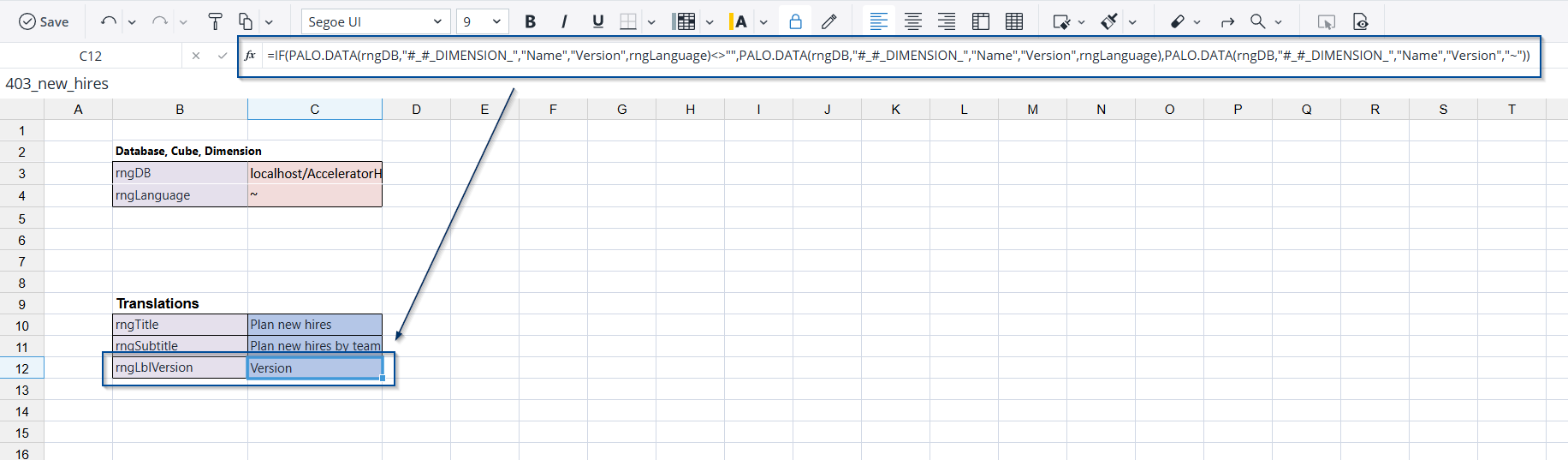Click the cell lock icon
The image size is (1568, 460).
click(795, 21)
